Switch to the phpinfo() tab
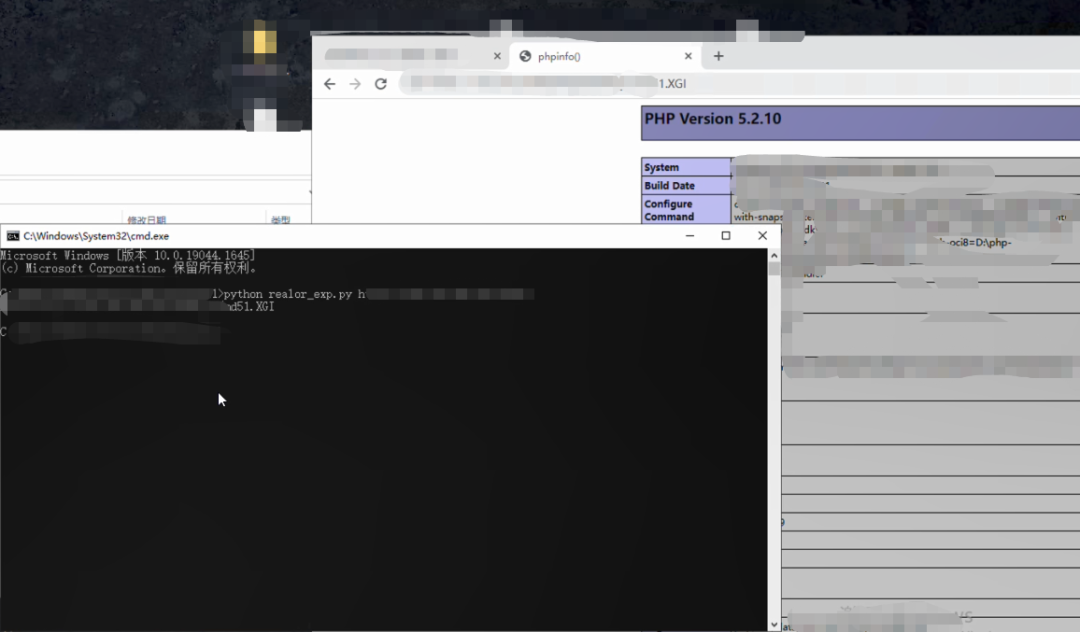 point(605,56)
